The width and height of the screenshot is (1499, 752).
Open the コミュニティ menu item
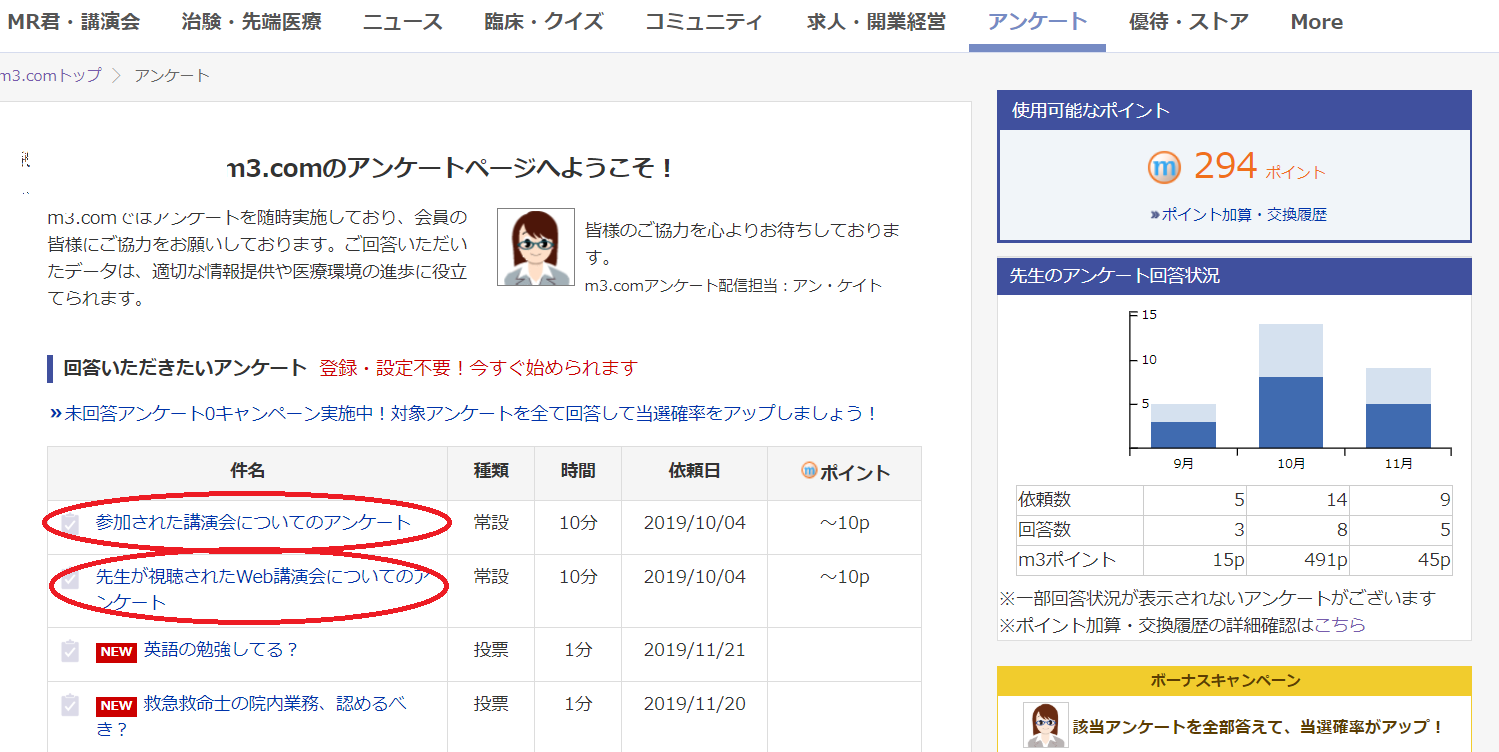pyautogui.click(x=704, y=22)
